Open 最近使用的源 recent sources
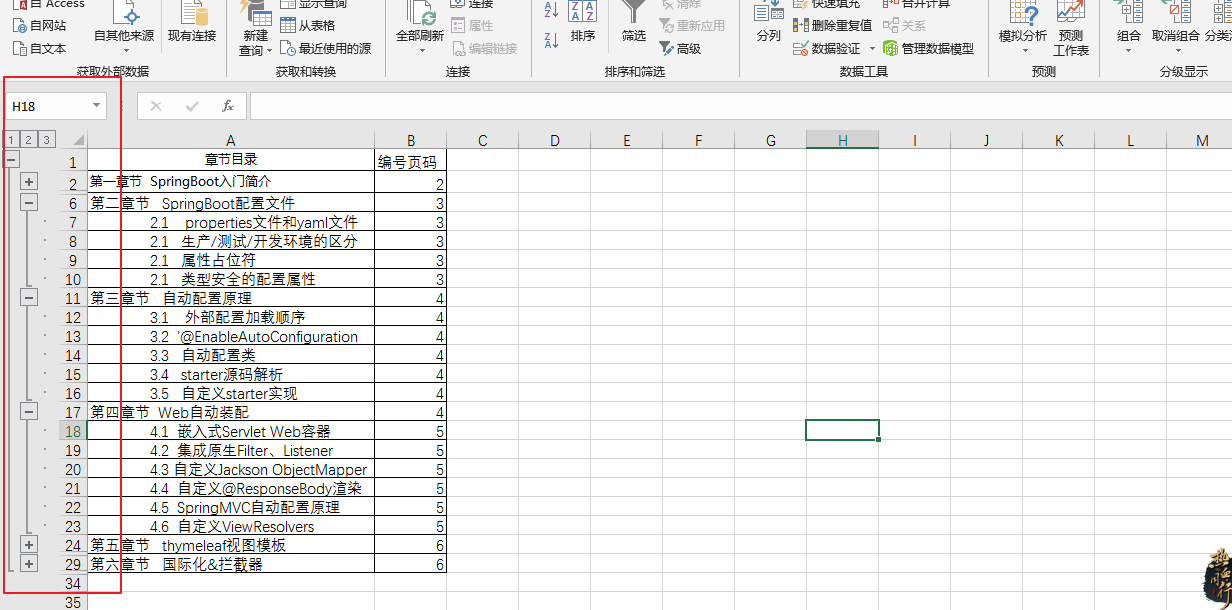This screenshot has height=610, width=1232. pos(326,48)
